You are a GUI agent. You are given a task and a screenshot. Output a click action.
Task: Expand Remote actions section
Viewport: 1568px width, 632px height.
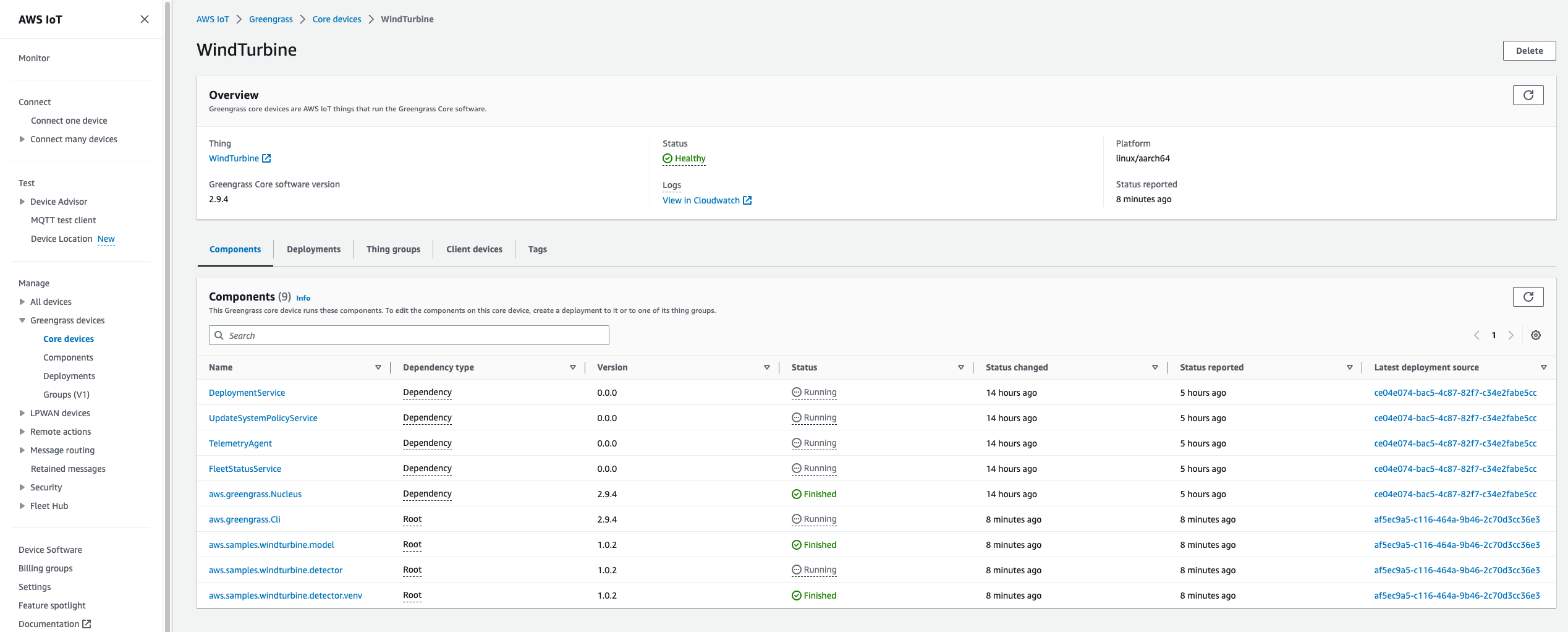pos(22,432)
